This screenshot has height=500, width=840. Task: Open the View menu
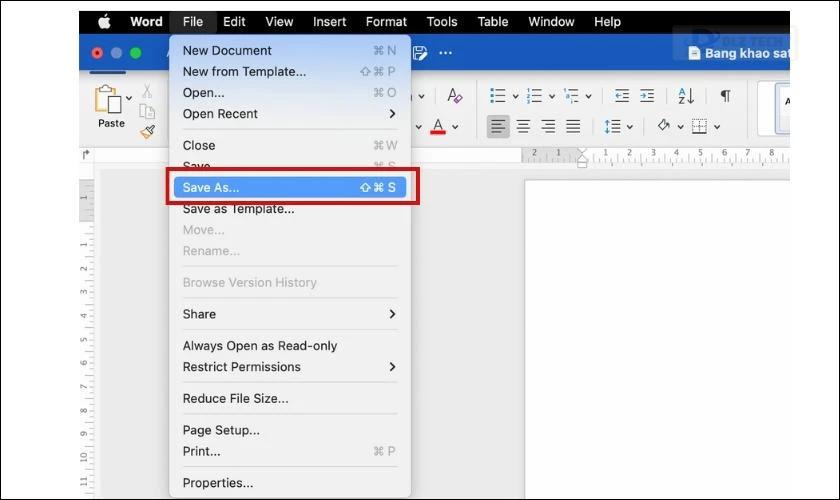point(279,22)
